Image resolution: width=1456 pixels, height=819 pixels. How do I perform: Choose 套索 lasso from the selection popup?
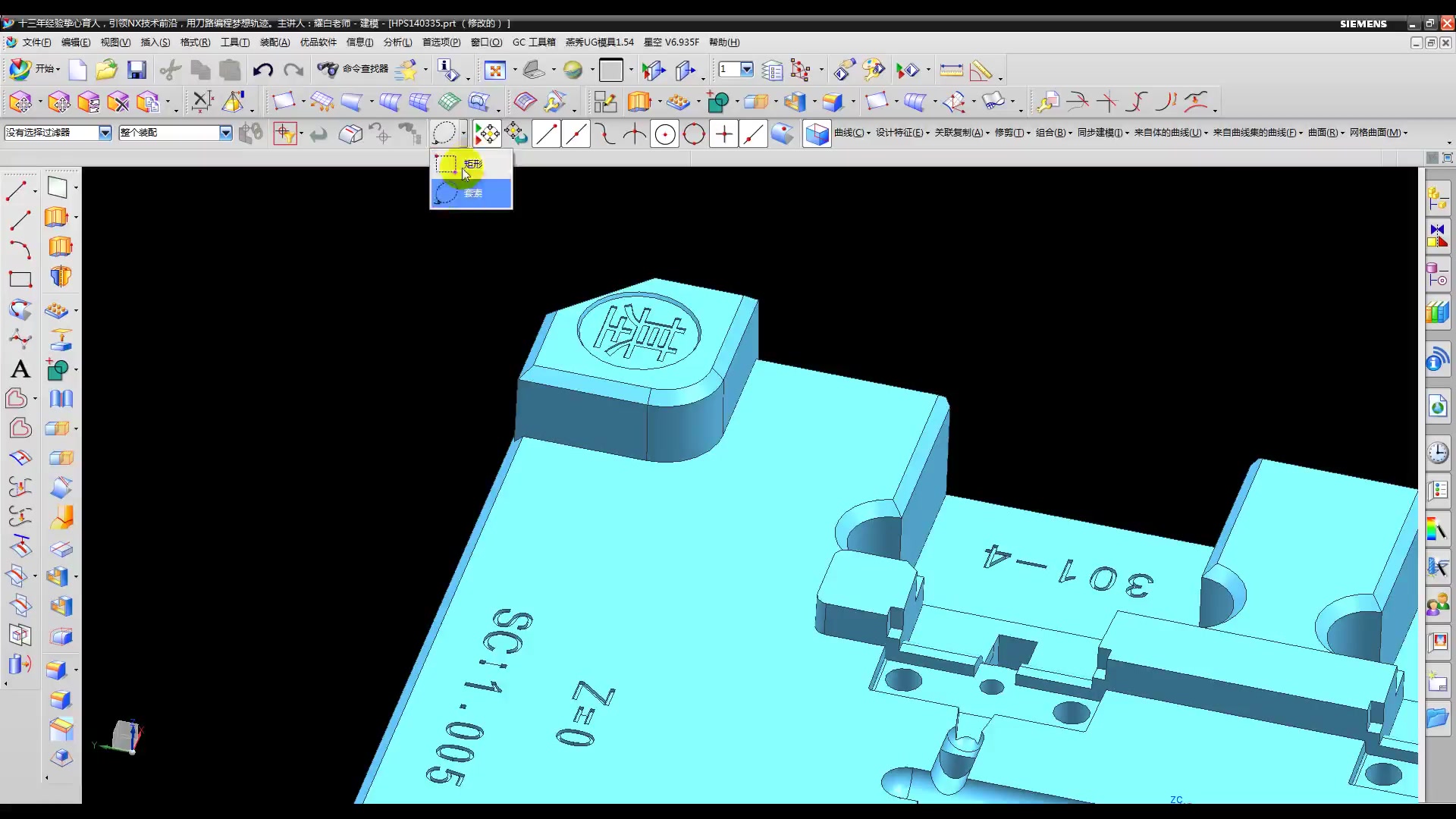point(472,193)
